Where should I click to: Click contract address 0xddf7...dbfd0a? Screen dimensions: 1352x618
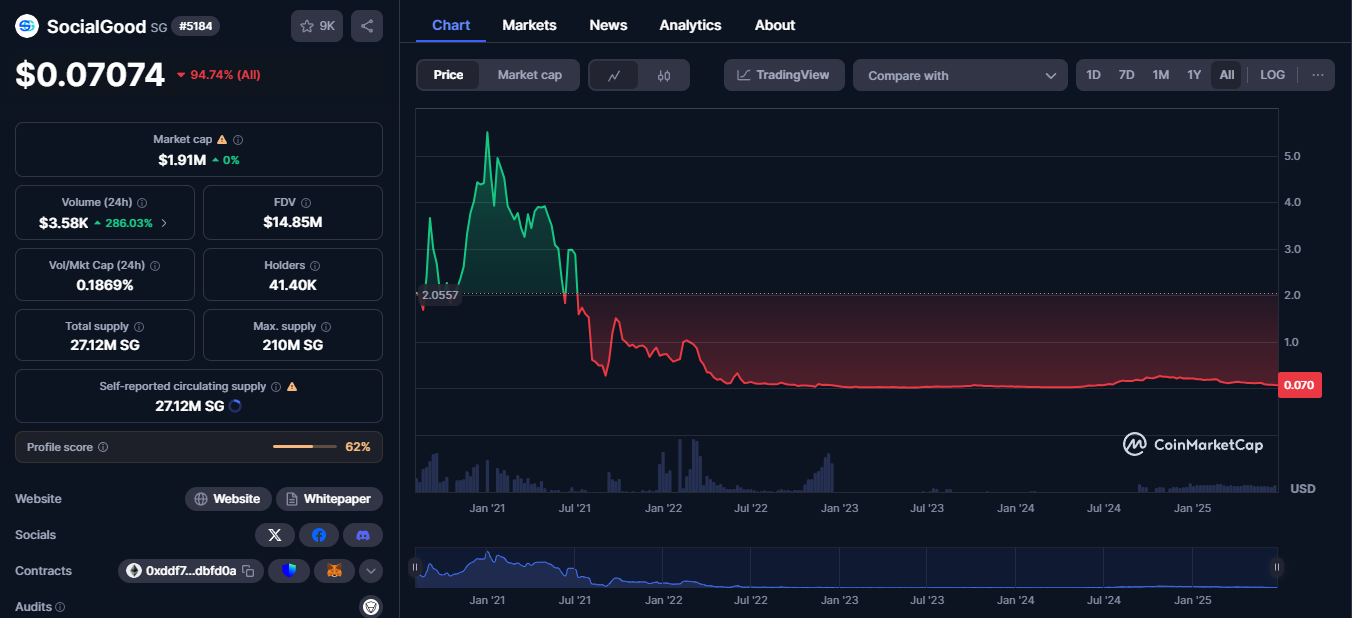click(x=191, y=571)
